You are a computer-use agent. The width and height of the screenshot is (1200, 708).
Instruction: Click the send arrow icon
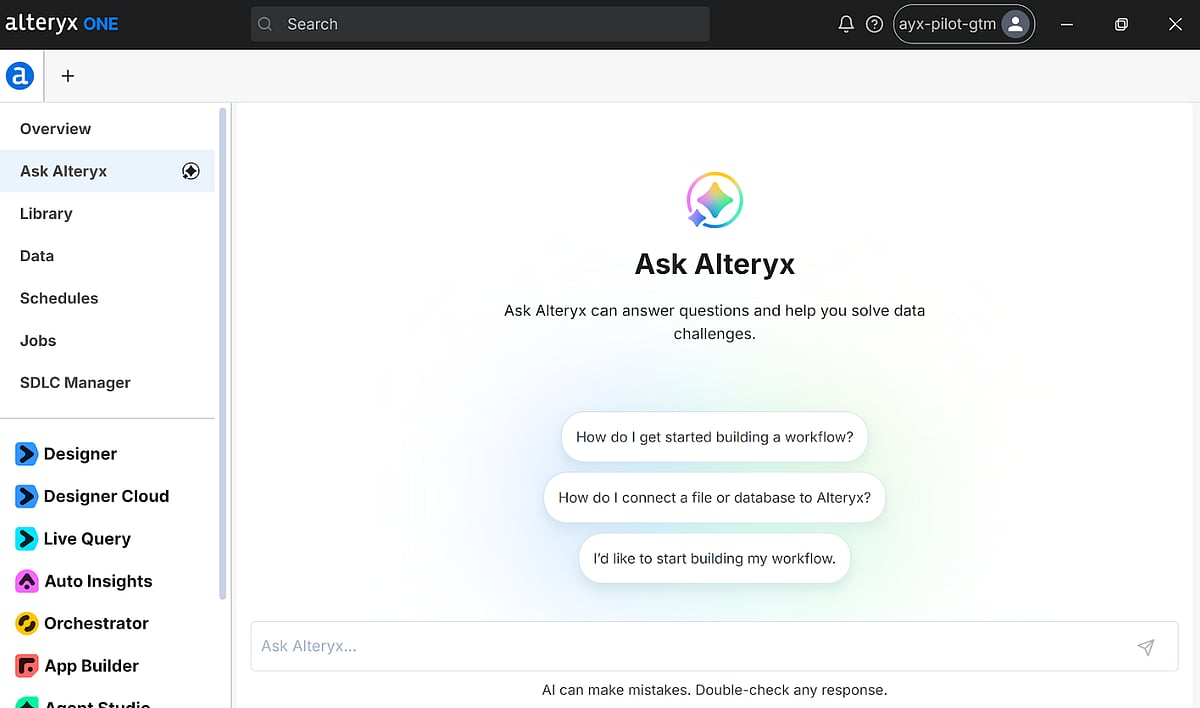coord(1146,646)
